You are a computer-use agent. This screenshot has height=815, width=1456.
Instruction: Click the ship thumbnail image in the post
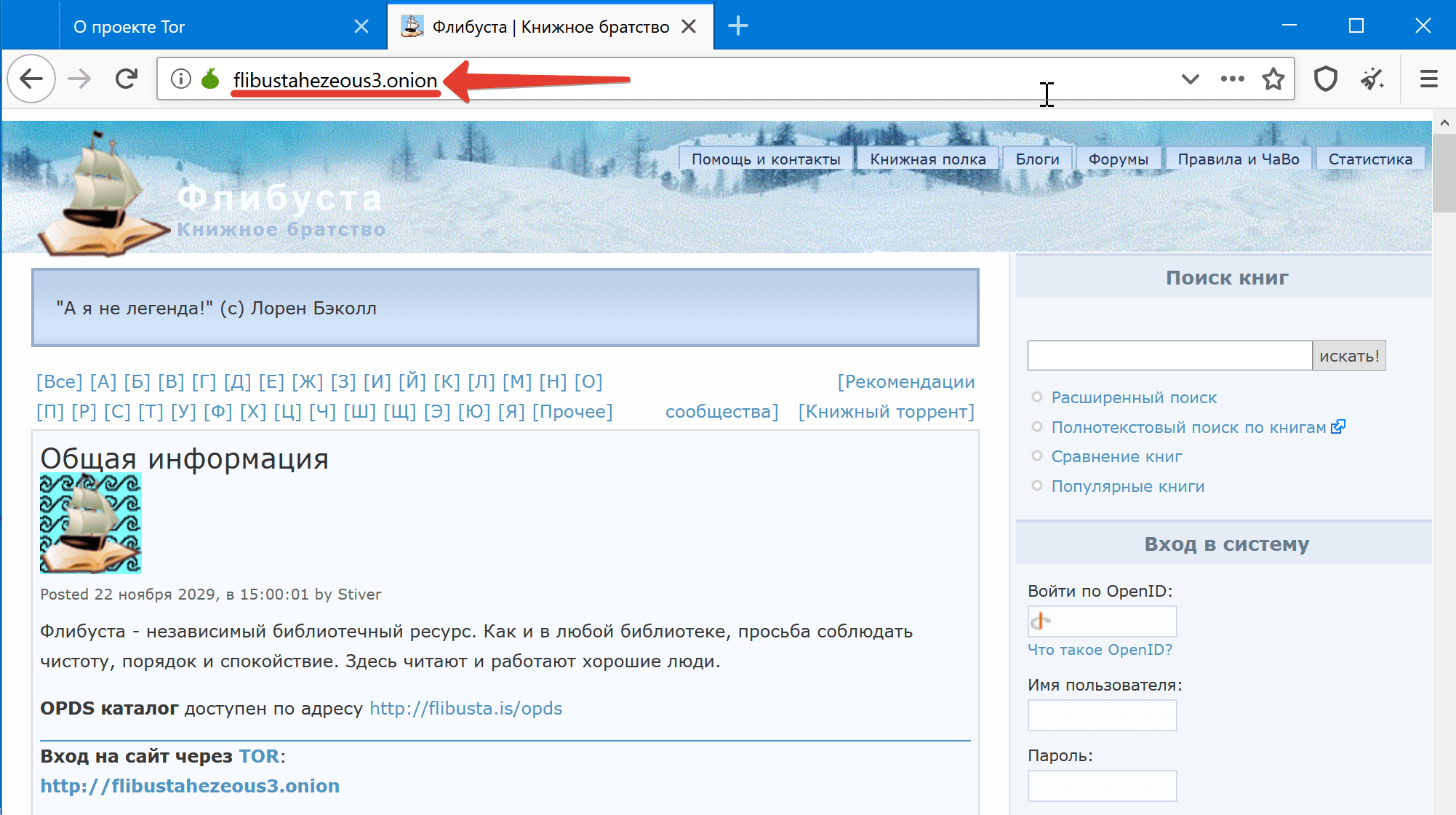coord(91,523)
